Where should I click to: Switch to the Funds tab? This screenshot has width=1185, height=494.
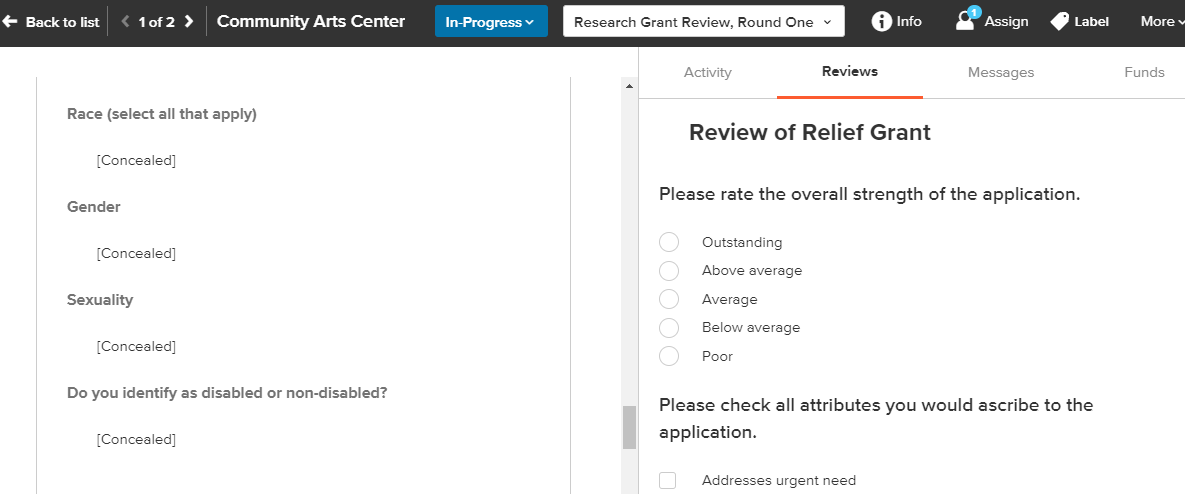(x=1143, y=73)
